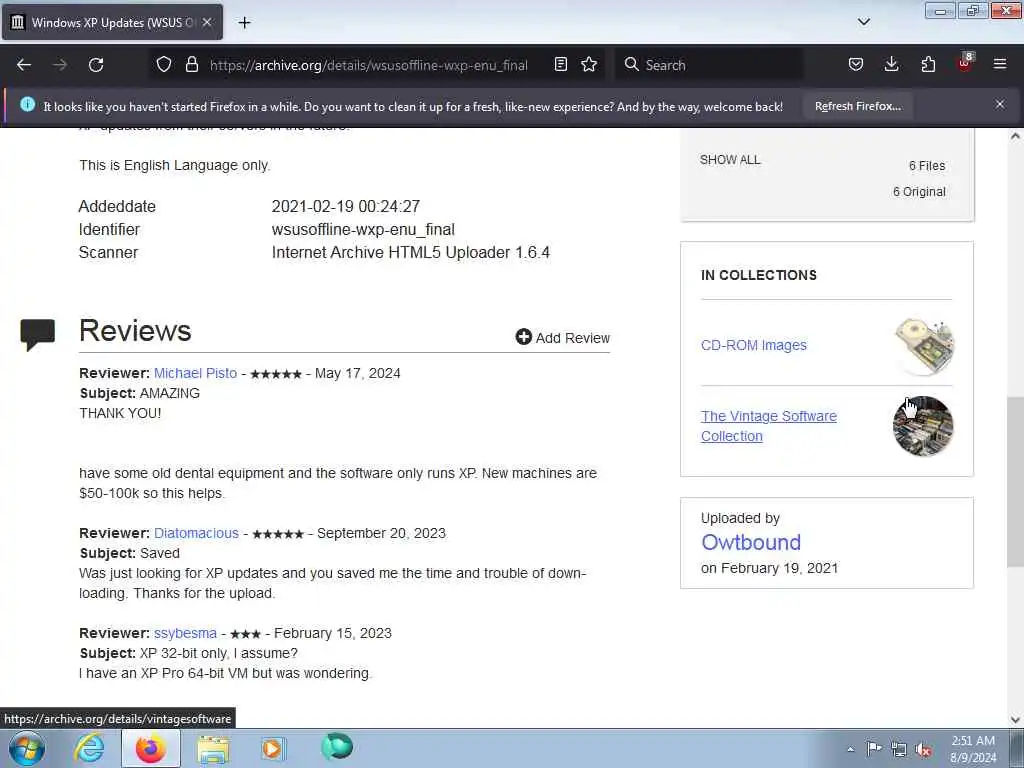Click the Search box in toolbar

pos(709,65)
